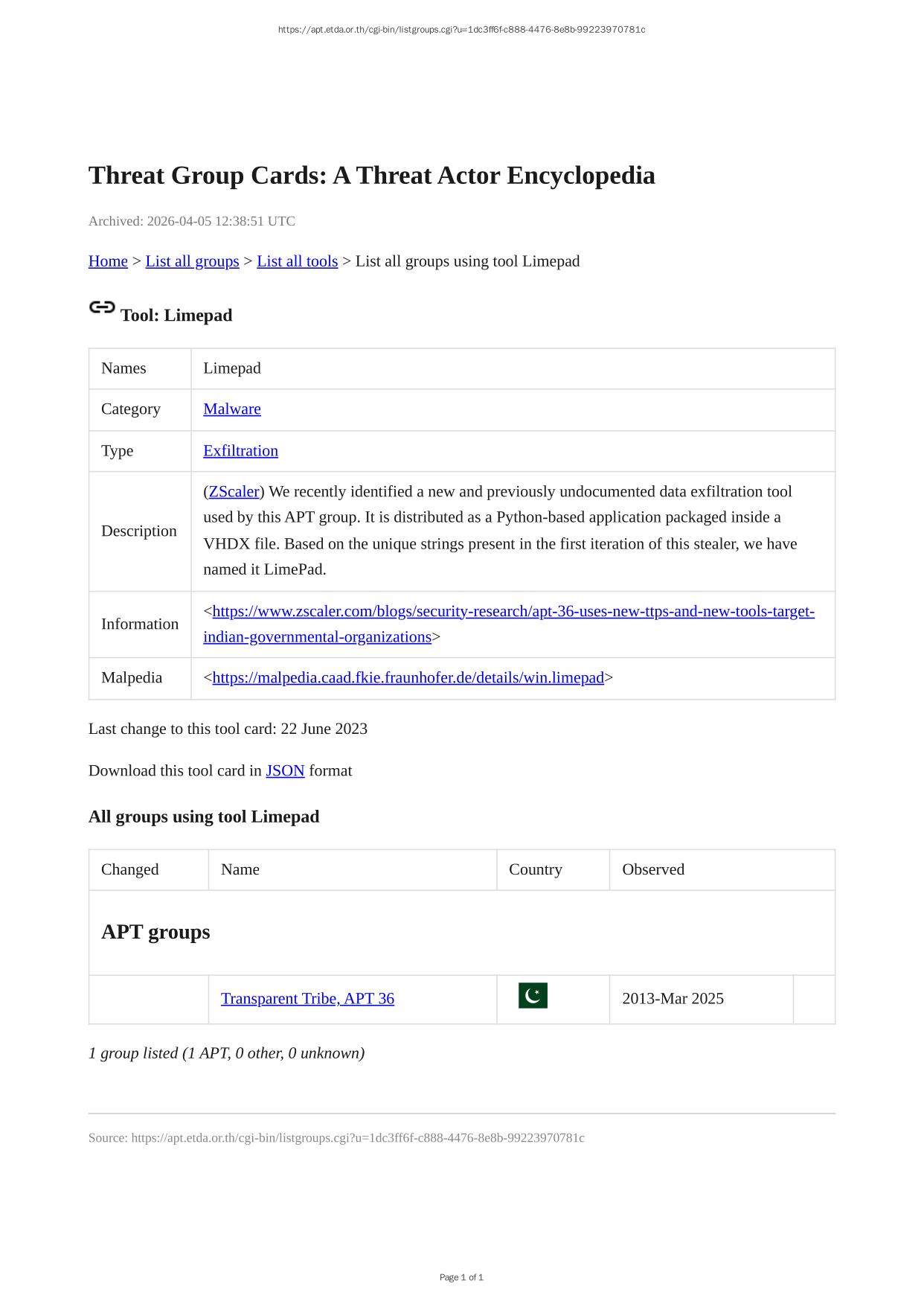This screenshot has height=1307, width=924.
Task: Open the List all tools breadcrumb
Action: pos(297,261)
